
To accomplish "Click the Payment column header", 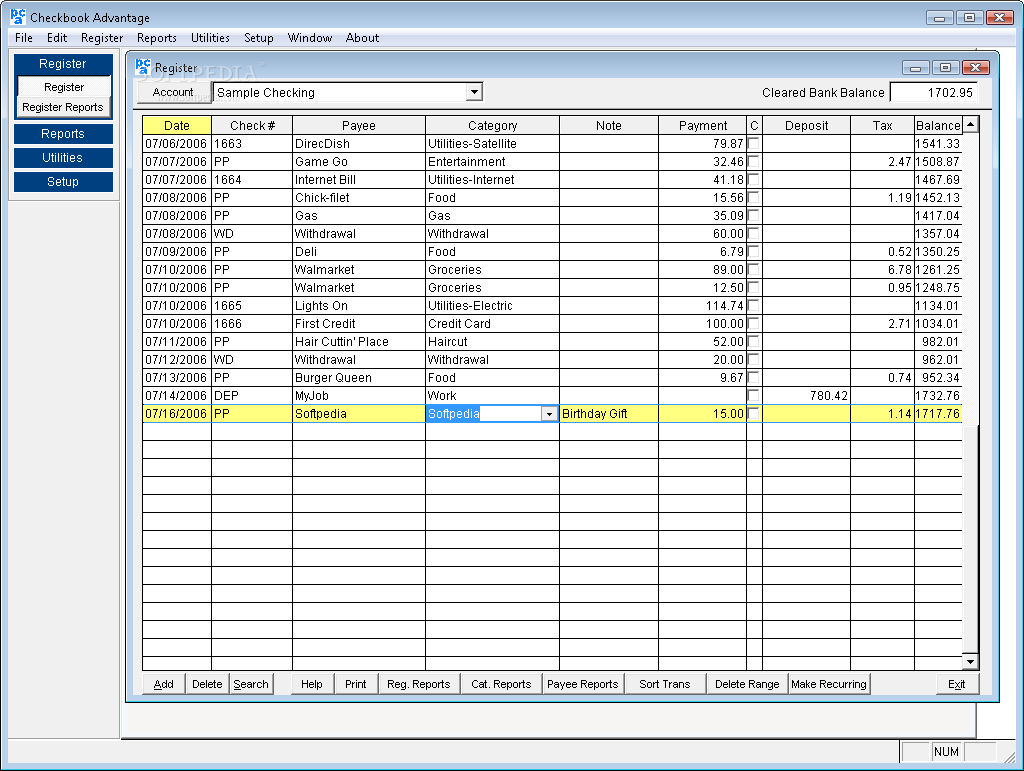I will [x=703, y=125].
